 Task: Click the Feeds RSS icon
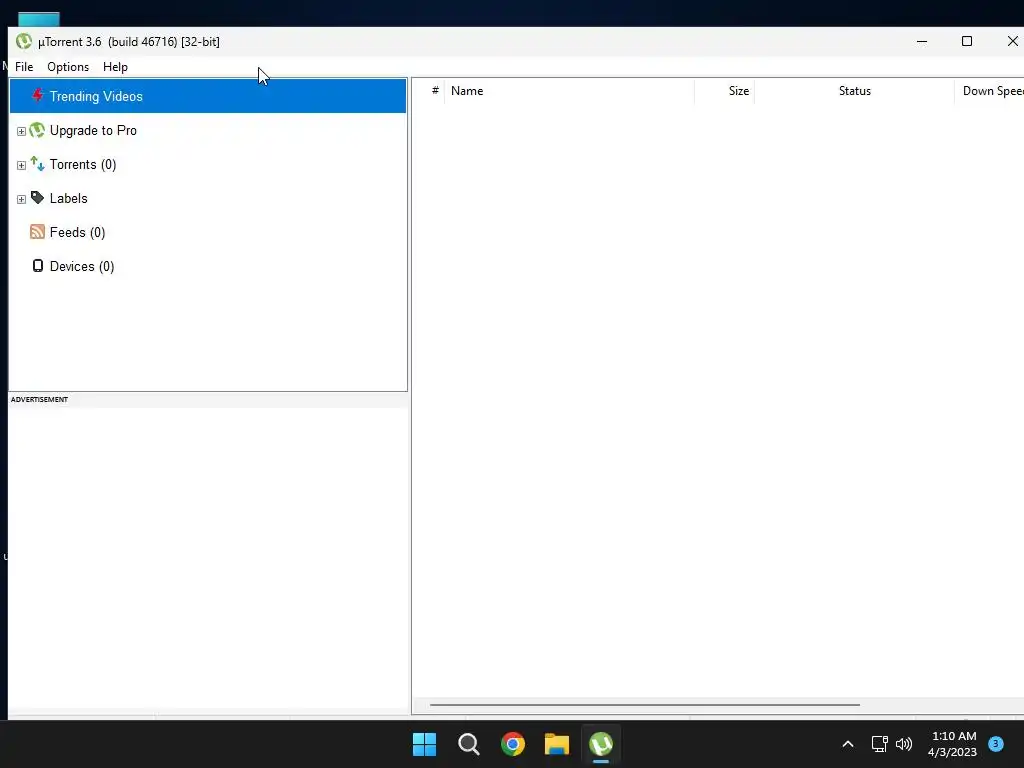click(37, 232)
